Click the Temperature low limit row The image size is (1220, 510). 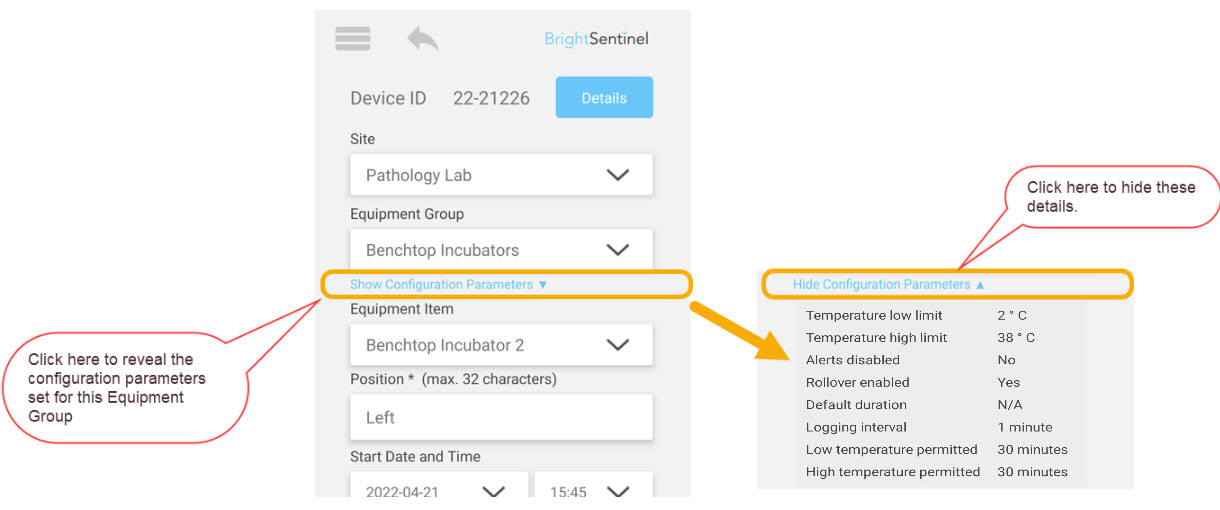(x=940, y=315)
